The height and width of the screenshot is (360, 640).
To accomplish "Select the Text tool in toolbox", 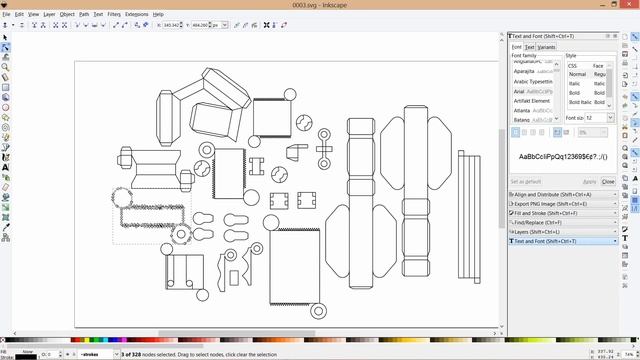I will point(5,167).
